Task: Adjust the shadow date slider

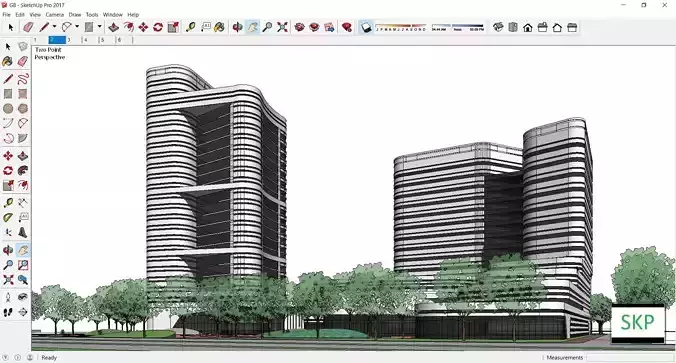Action: [x=401, y=28]
